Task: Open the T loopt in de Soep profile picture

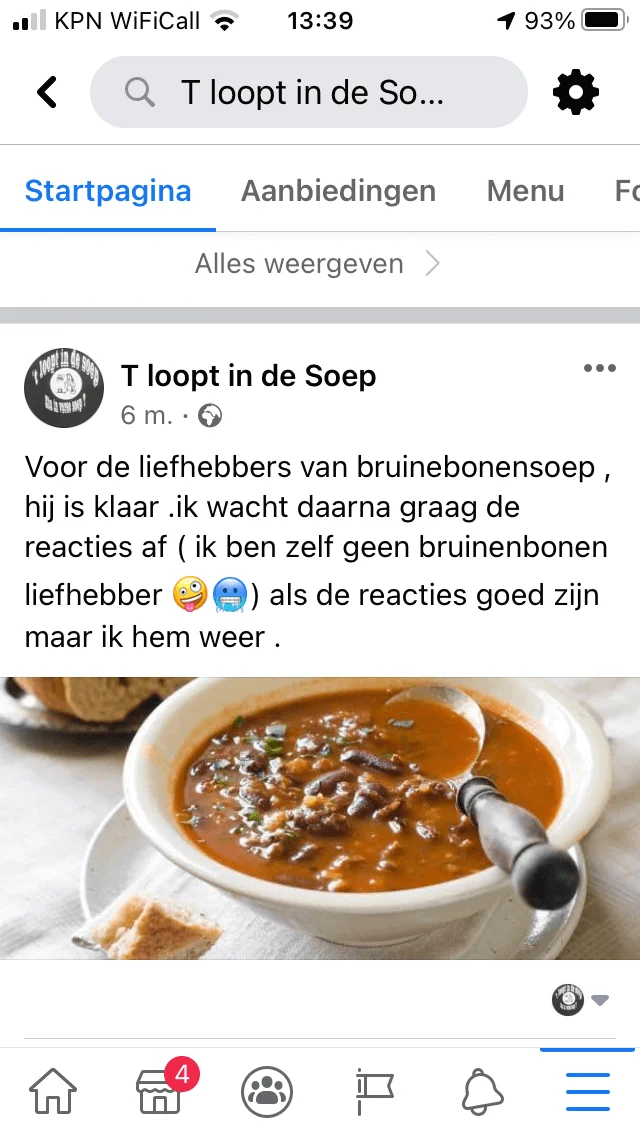Action: [x=64, y=388]
